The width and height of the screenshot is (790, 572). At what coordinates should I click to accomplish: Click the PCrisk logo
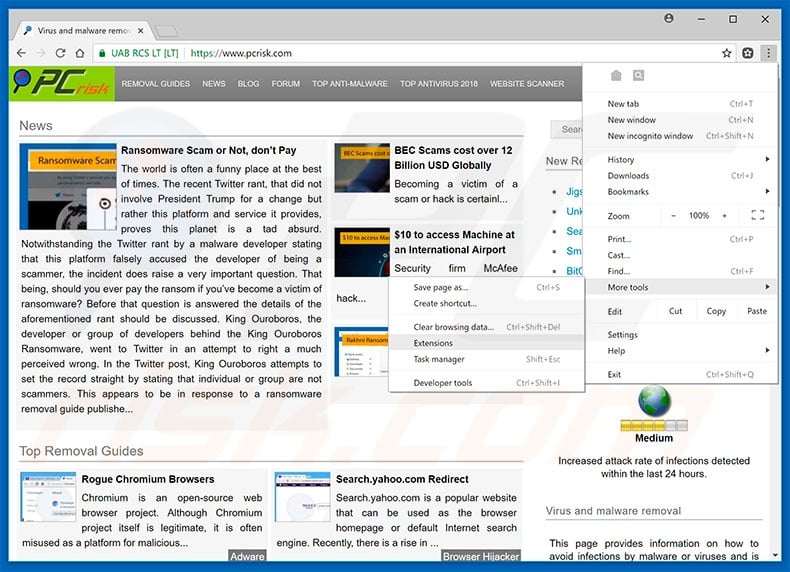click(x=61, y=84)
